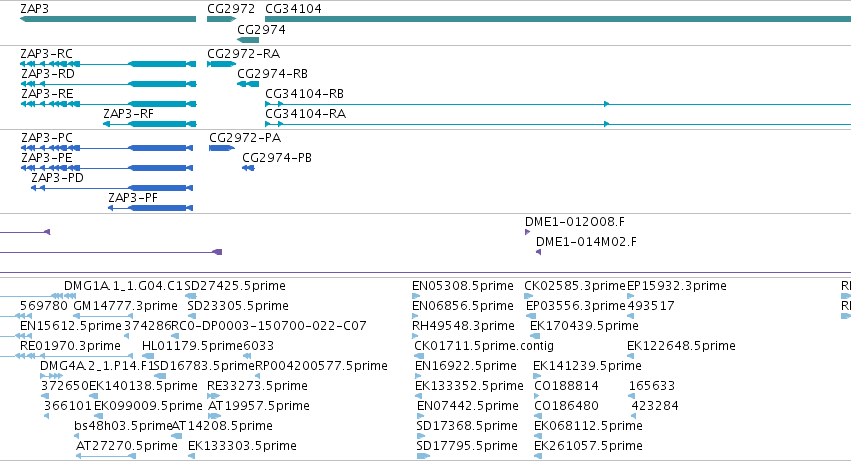Select protein ZAP3-PC label

click(47, 138)
